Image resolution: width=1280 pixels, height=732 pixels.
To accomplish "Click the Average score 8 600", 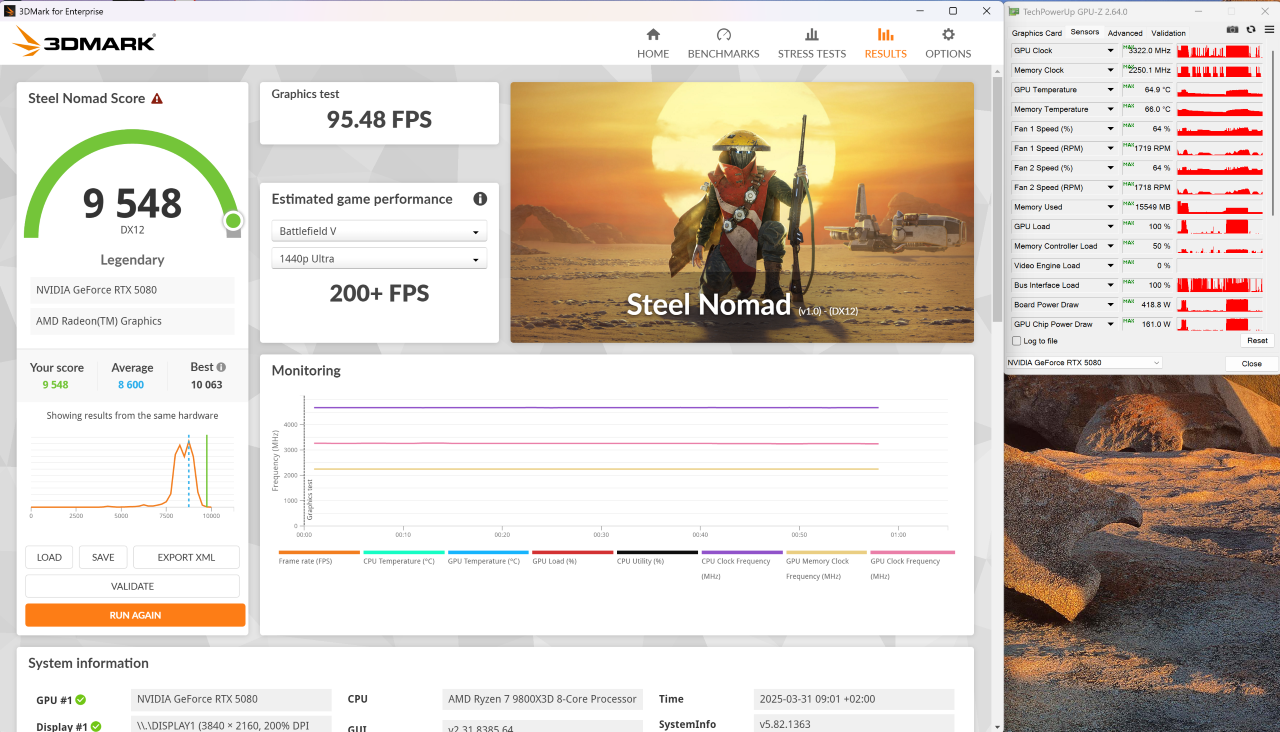I will pos(131,384).
